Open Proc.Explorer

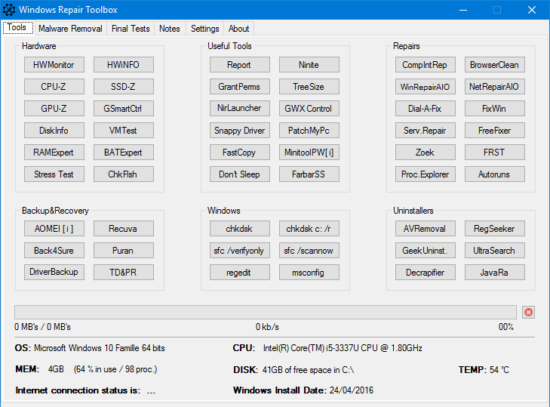pyautogui.click(x=425, y=174)
